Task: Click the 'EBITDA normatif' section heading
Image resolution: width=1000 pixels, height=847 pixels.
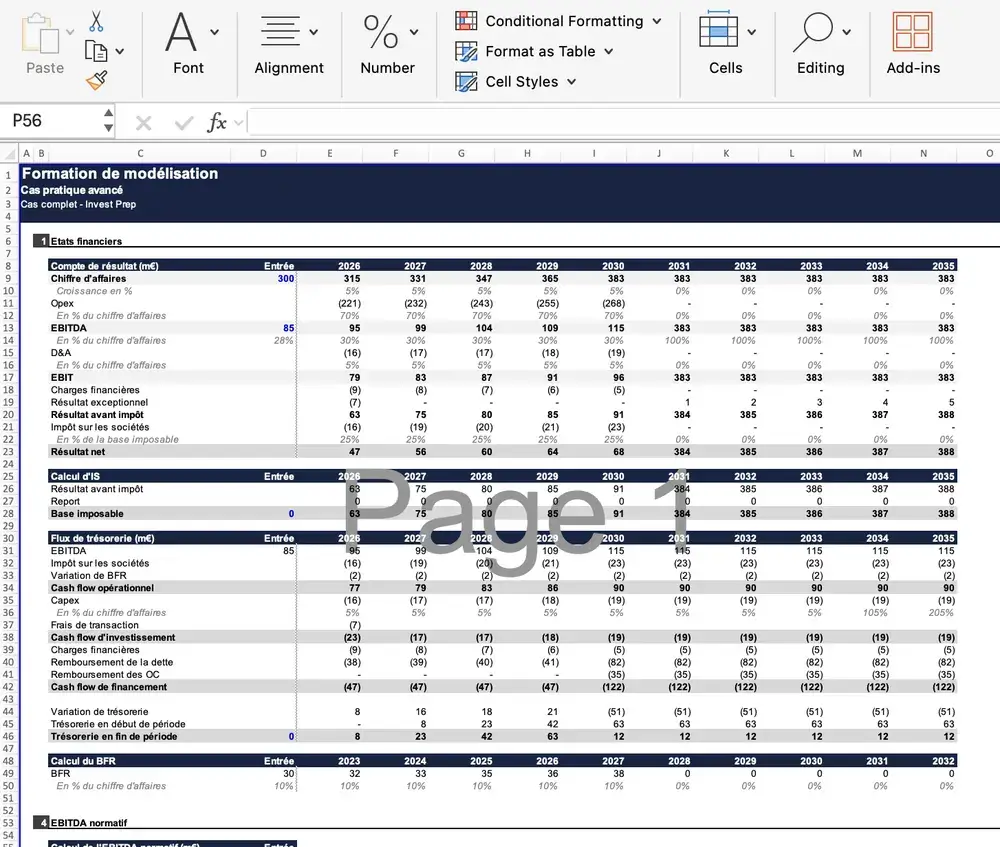Action: [89, 823]
